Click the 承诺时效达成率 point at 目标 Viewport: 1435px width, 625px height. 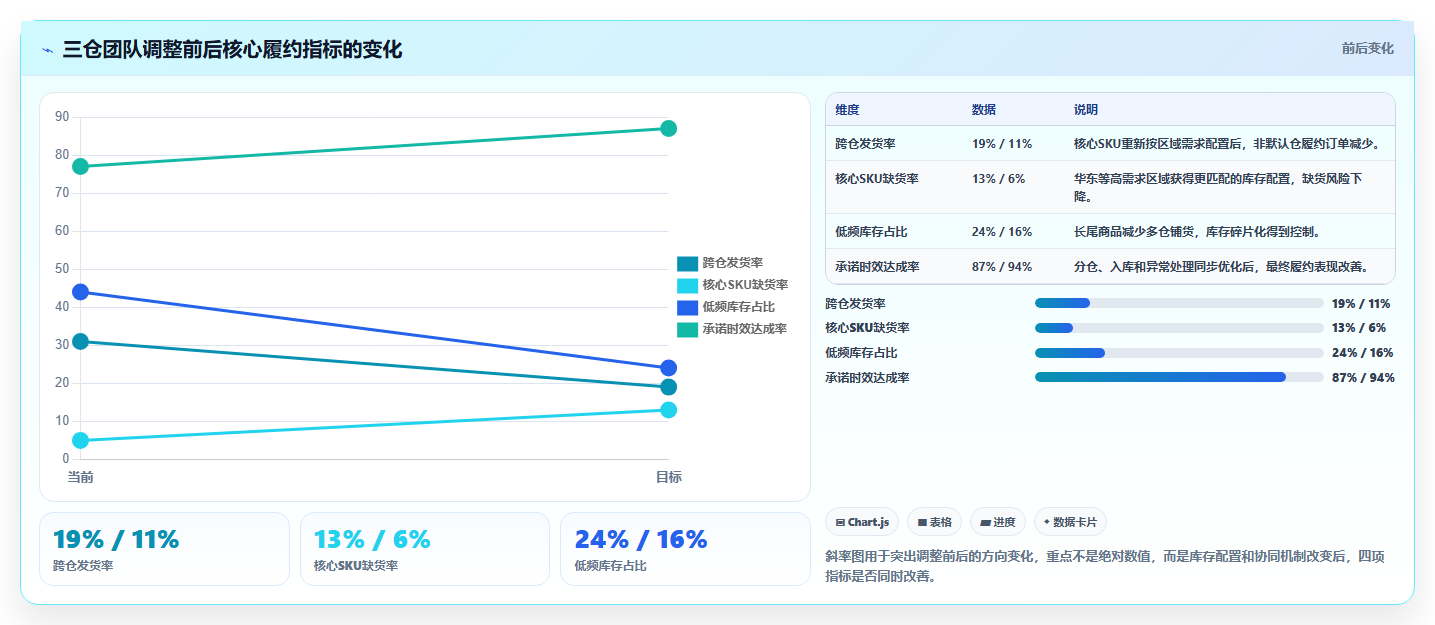click(x=669, y=128)
